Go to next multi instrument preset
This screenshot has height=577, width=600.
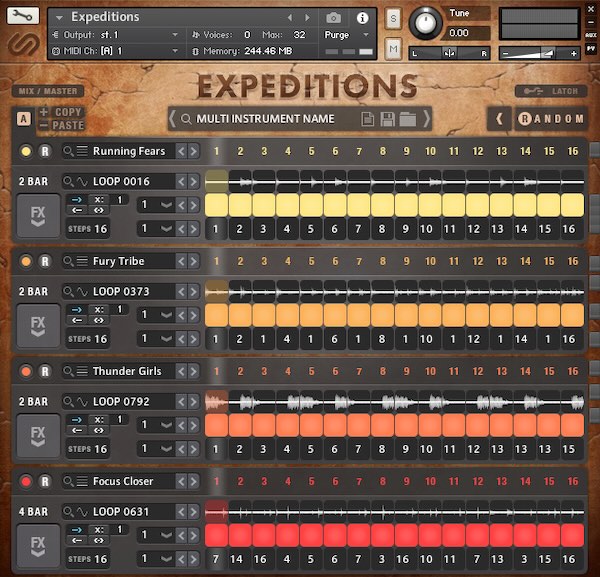coord(426,119)
